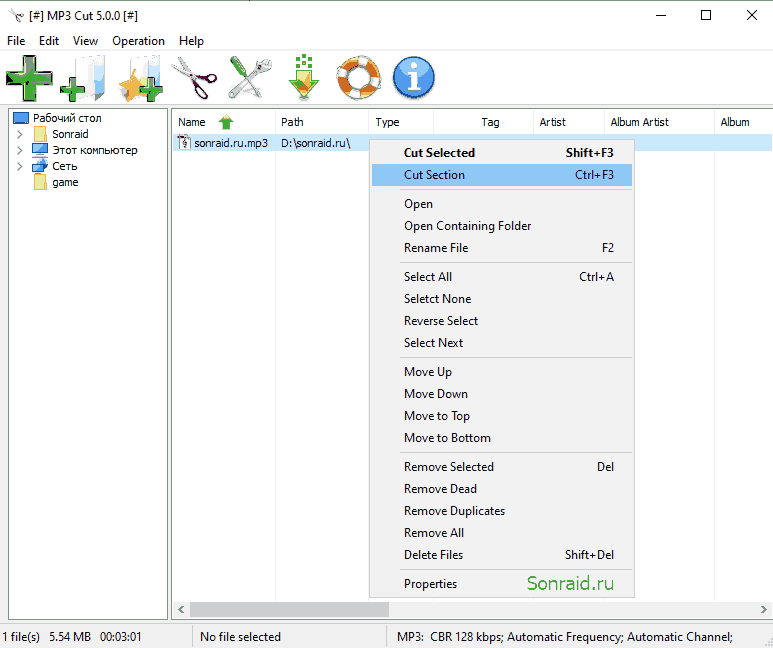Choose Remove Duplicates menu entry
The width and height of the screenshot is (773, 648).
[x=502, y=511]
